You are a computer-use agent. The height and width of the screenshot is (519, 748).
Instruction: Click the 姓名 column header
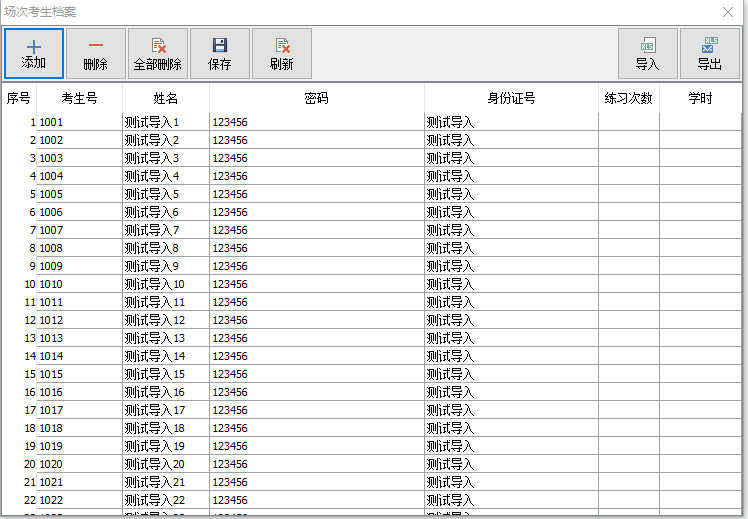point(166,98)
